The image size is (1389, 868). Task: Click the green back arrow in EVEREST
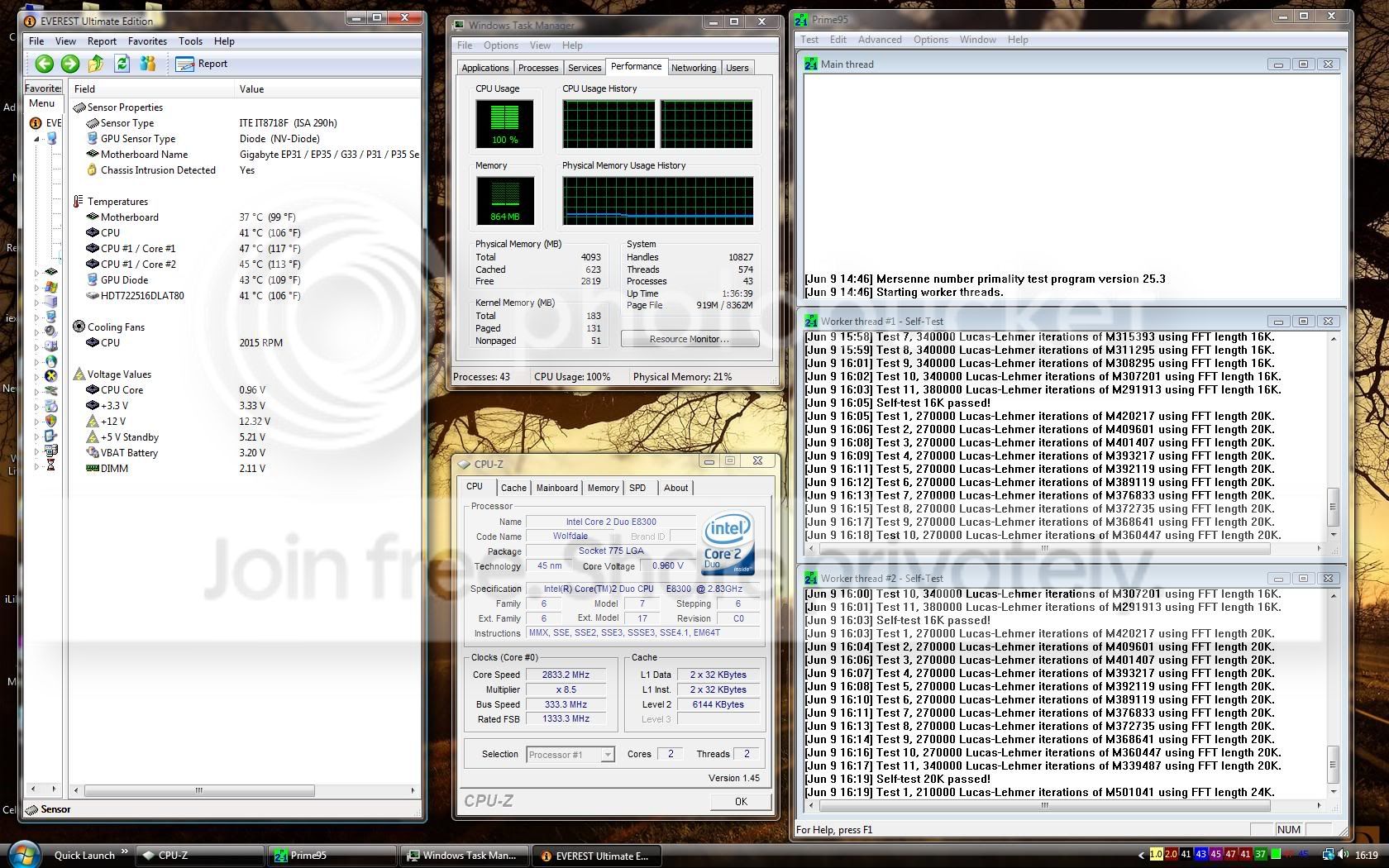pyautogui.click(x=45, y=64)
